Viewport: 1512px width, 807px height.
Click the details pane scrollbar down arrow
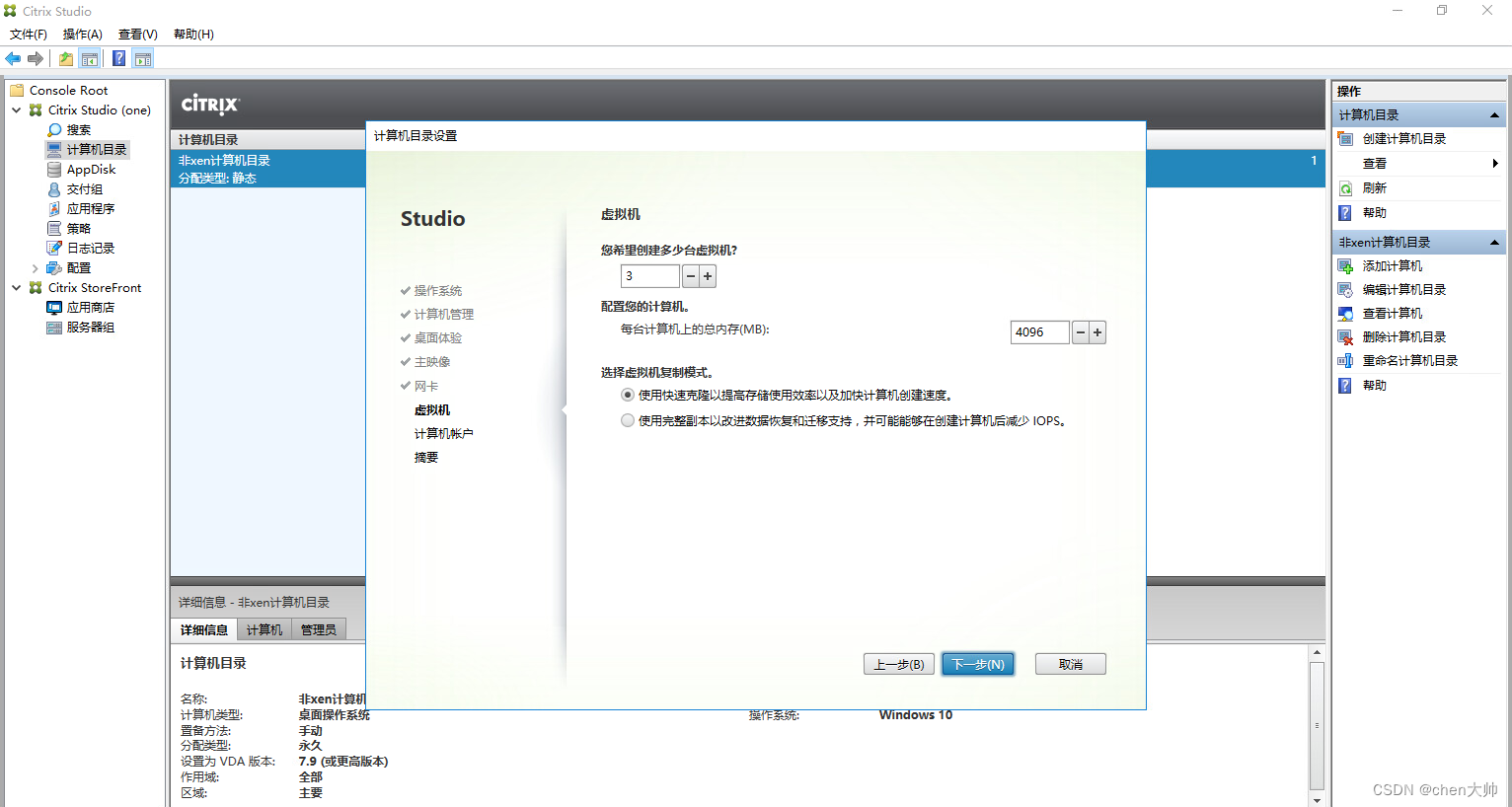[1317, 800]
